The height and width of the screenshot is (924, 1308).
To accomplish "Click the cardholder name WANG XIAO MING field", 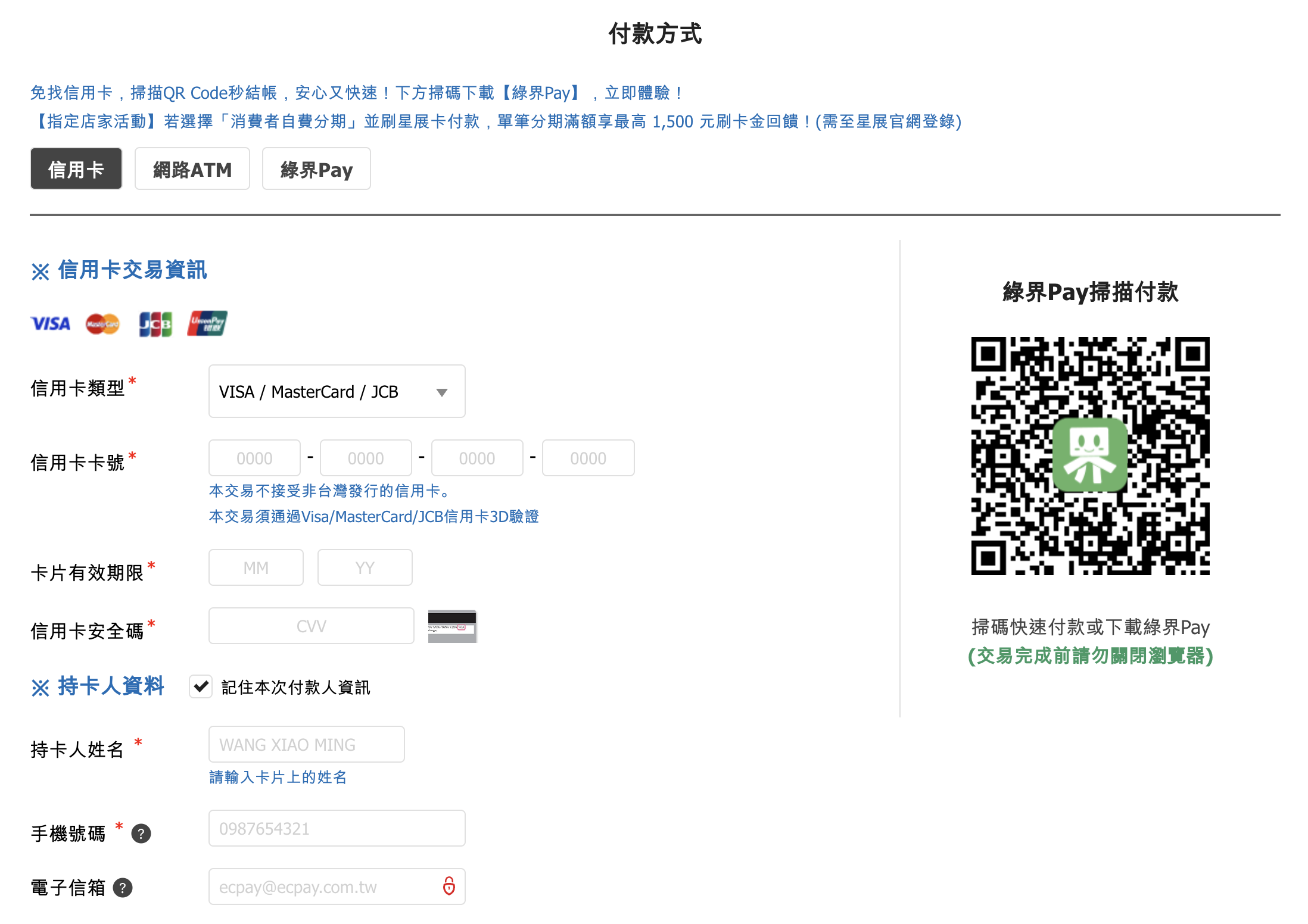I will click(307, 744).
